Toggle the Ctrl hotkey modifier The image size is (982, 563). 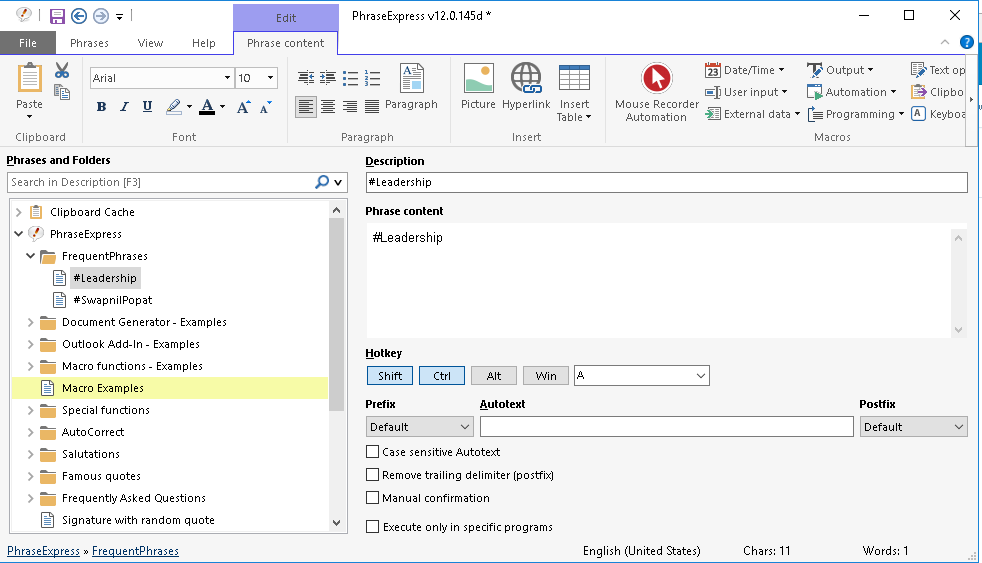click(442, 376)
